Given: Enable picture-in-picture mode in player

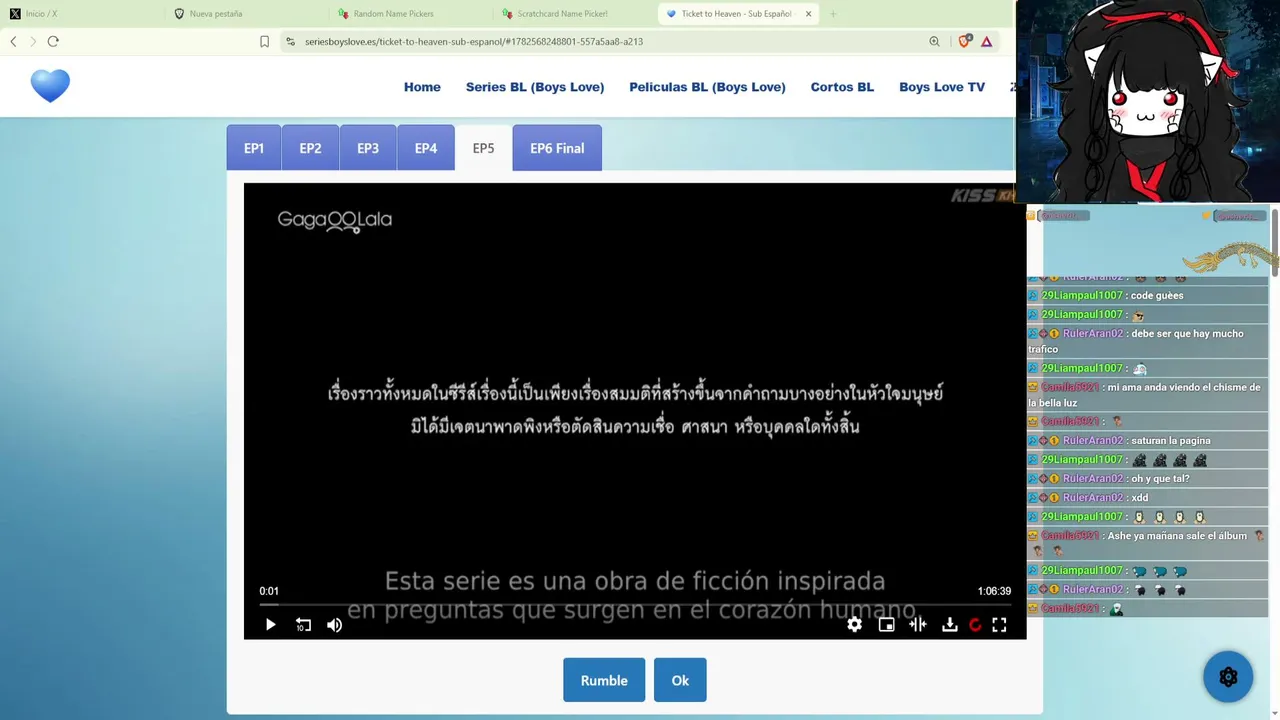Looking at the screenshot, I should coord(886,625).
